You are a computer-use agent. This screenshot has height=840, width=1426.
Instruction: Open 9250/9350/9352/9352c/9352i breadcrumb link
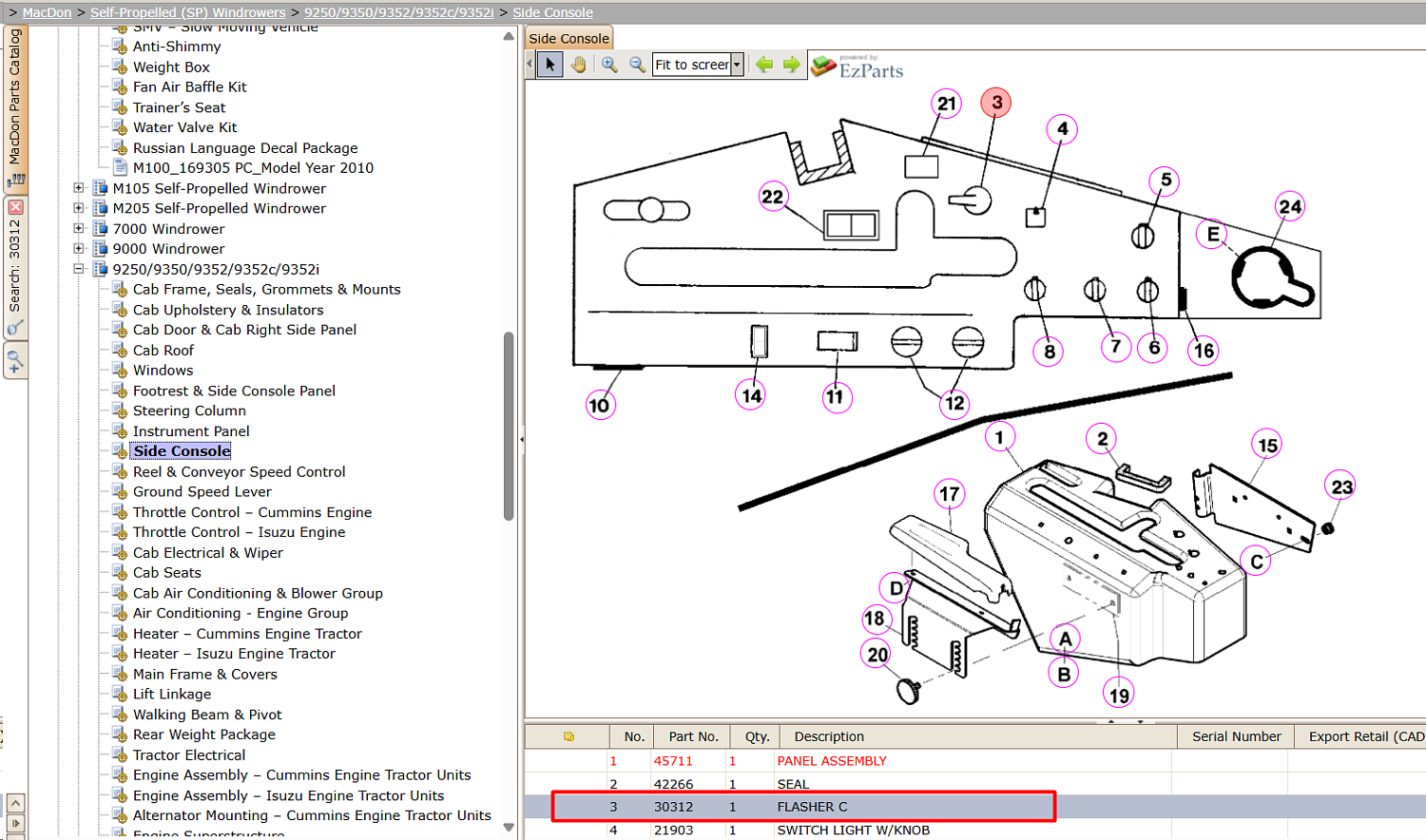399,12
